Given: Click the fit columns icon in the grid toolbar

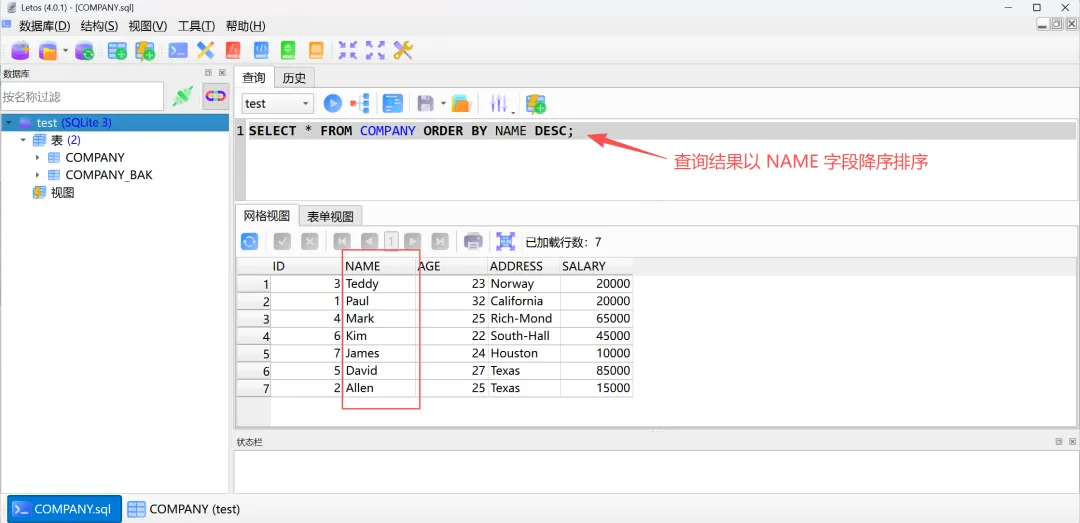Looking at the screenshot, I should click(x=506, y=241).
